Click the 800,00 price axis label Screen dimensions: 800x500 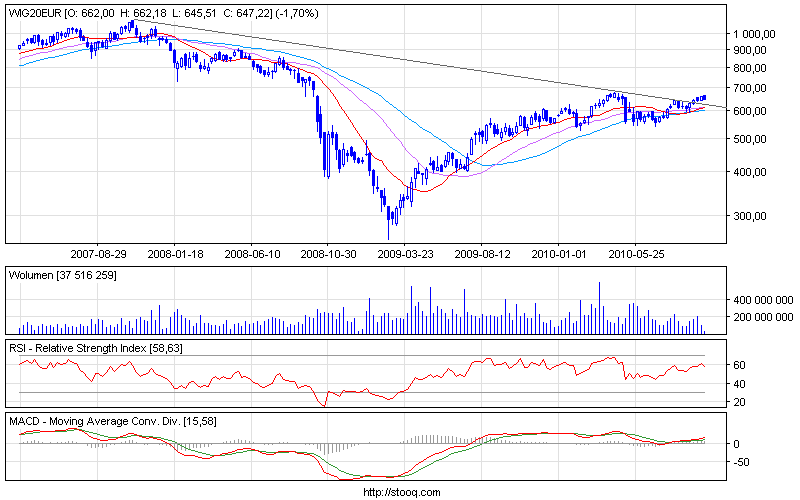pyautogui.click(x=750, y=68)
